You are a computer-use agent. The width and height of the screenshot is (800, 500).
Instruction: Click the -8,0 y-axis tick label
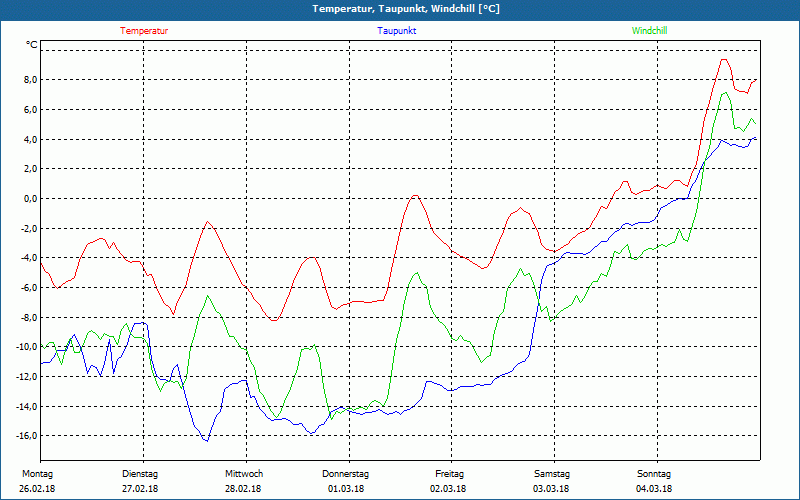(29, 318)
